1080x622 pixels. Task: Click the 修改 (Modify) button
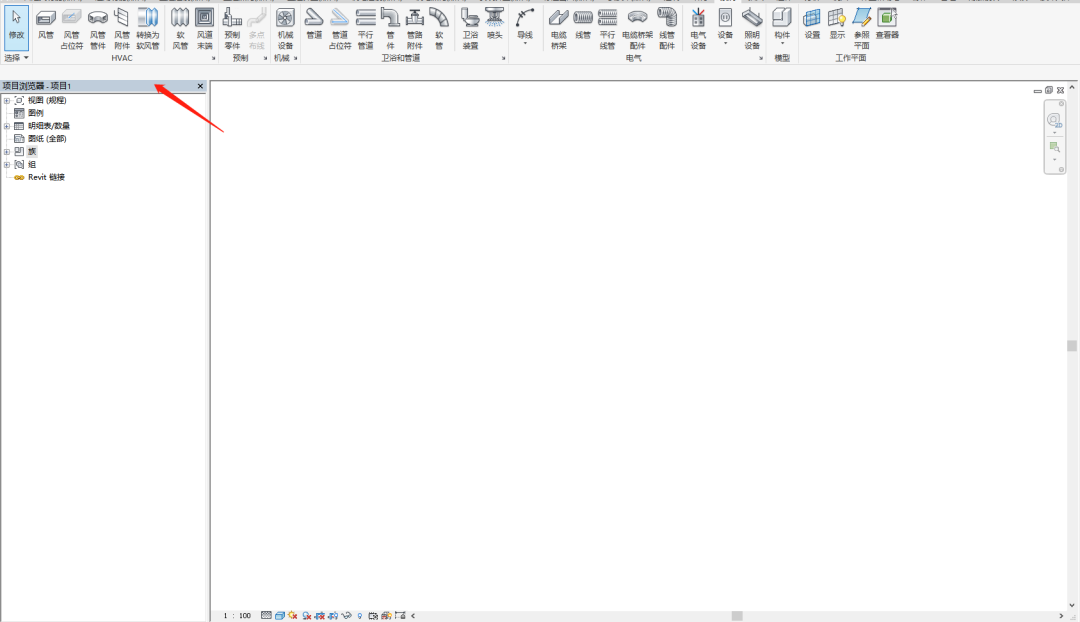click(16, 22)
